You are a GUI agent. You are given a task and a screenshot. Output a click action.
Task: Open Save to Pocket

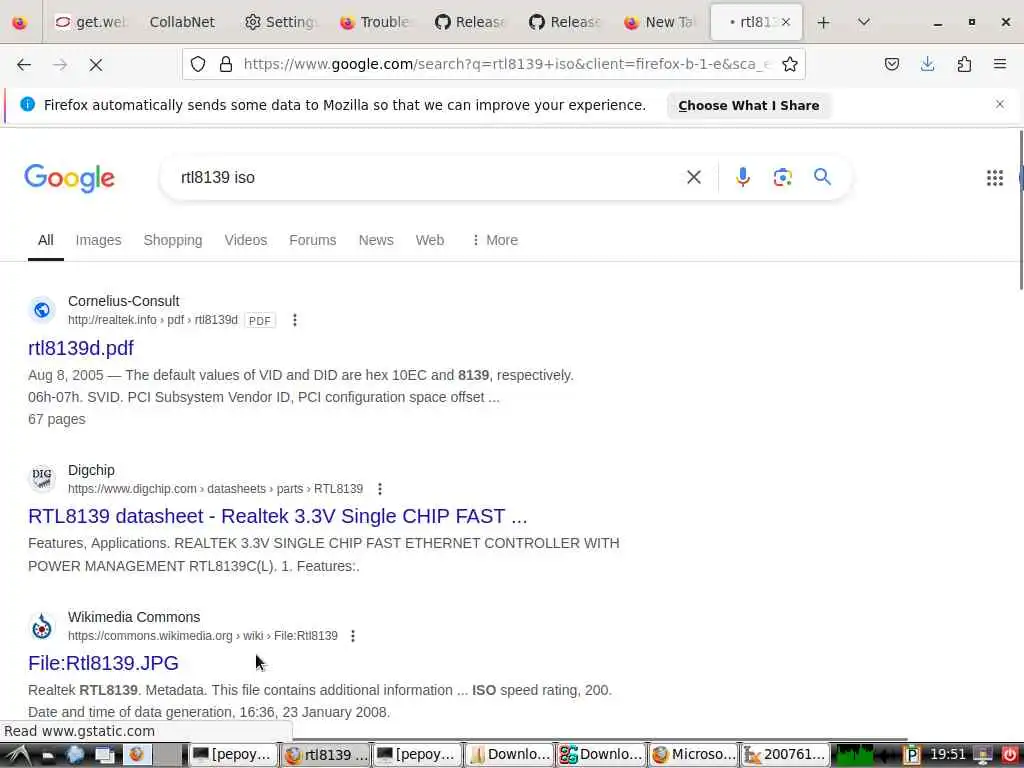tap(891, 64)
